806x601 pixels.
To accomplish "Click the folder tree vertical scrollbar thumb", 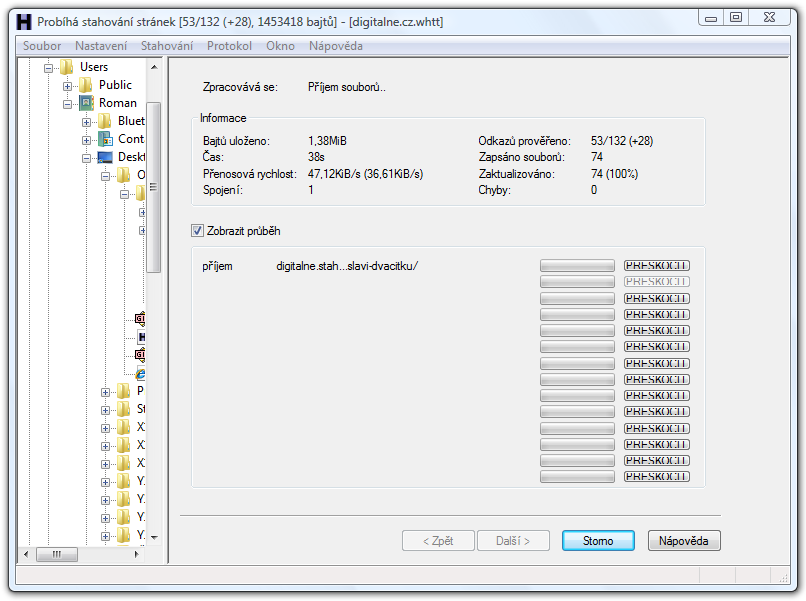I will tap(154, 187).
